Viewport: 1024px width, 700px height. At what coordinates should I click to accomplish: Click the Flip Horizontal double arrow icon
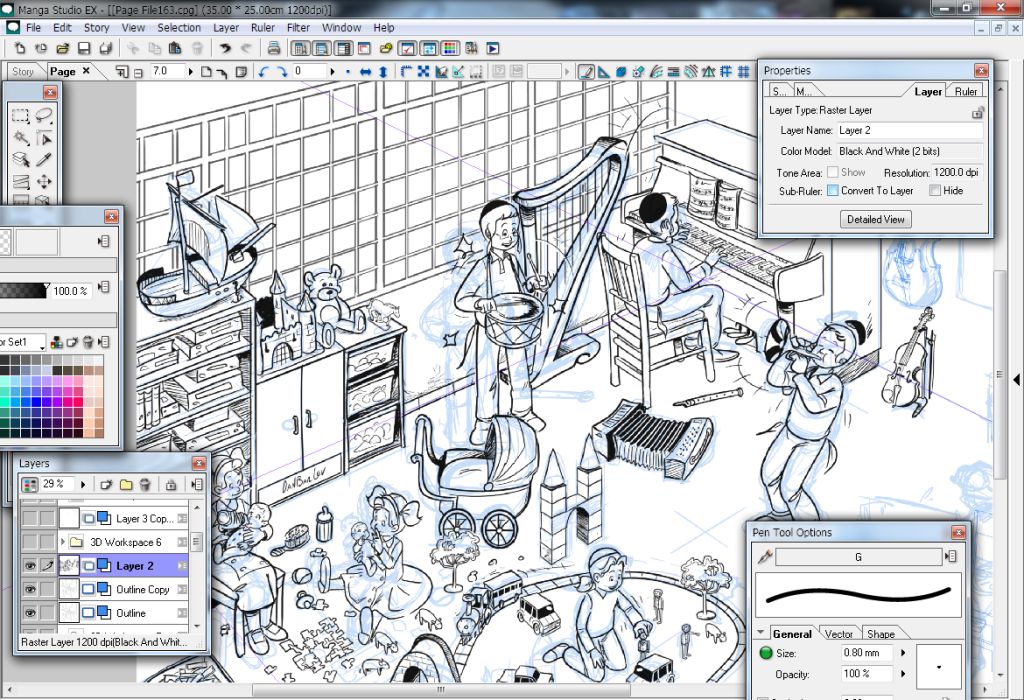(365, 71)
